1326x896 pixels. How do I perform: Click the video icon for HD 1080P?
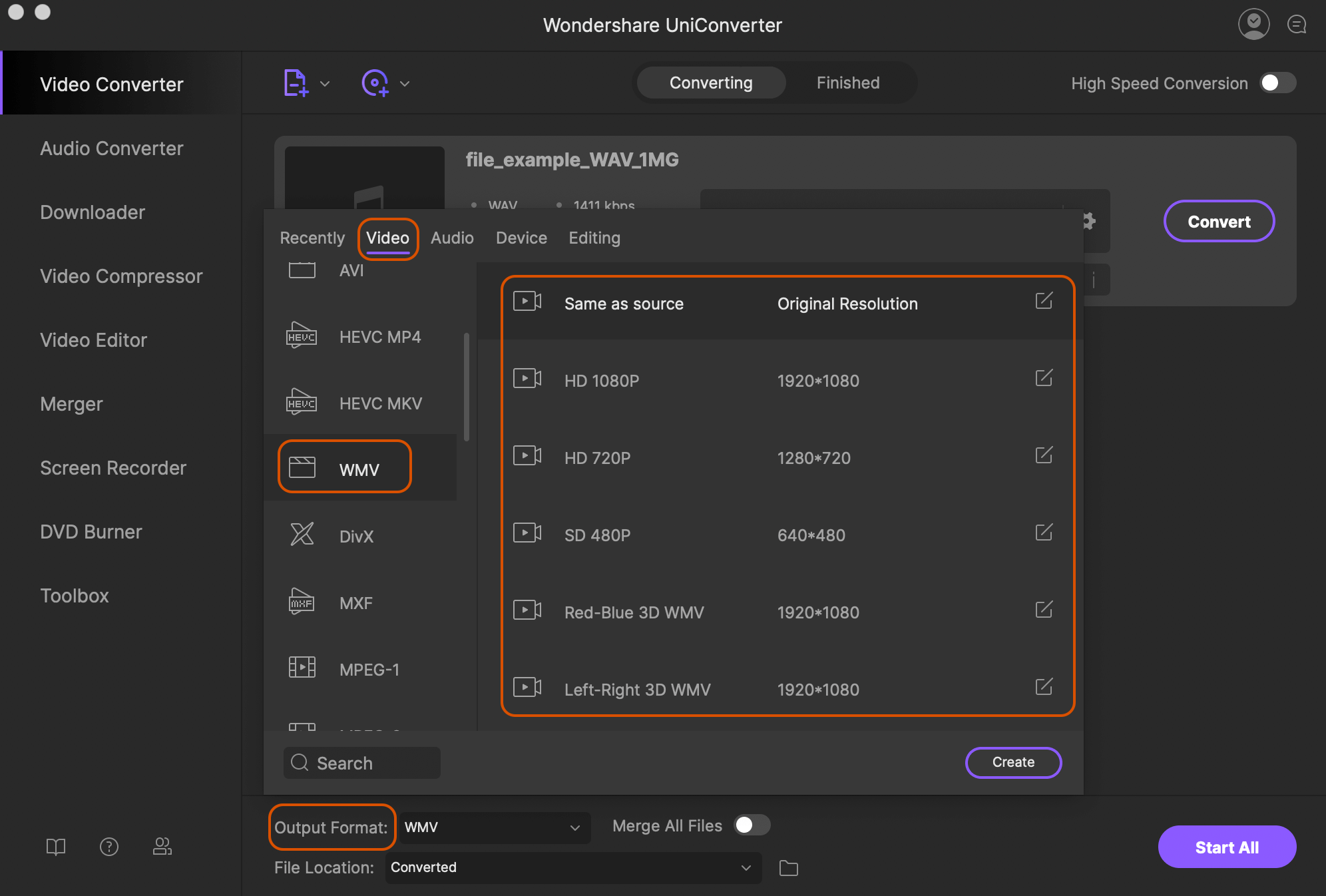[527, 379]
